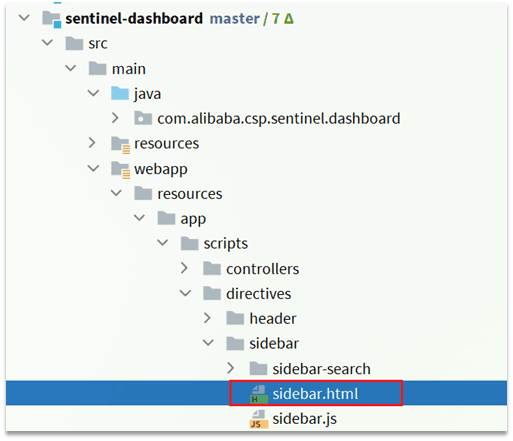Select the main folder label

(x=129, y=69)
